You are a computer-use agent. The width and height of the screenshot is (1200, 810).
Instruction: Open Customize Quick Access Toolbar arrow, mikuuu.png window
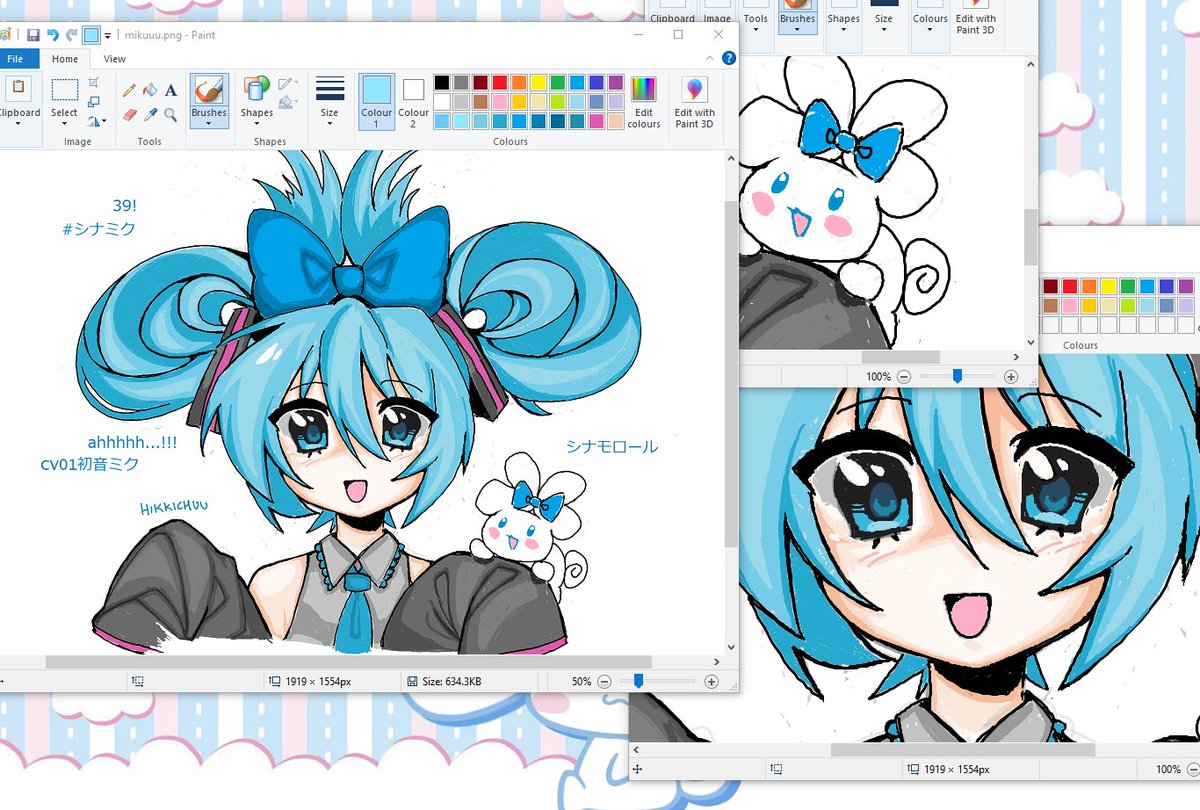(107, 36)
